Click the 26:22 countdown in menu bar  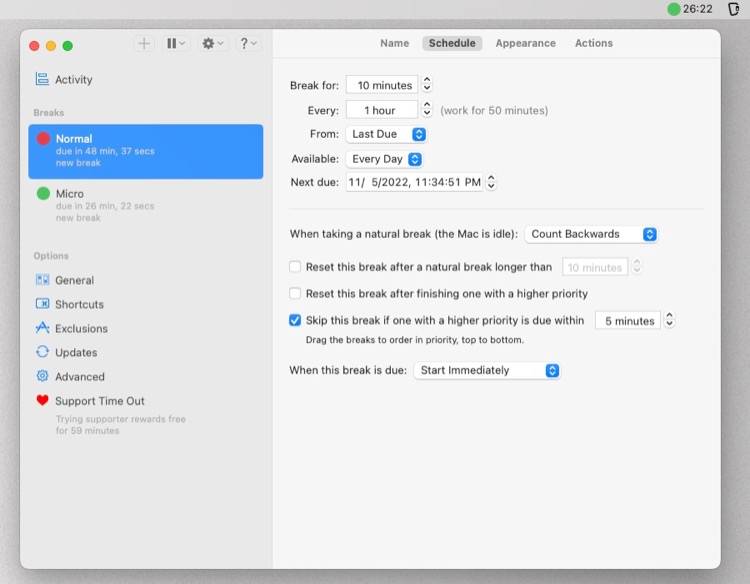pyautogui.click(x=697, y=9)
